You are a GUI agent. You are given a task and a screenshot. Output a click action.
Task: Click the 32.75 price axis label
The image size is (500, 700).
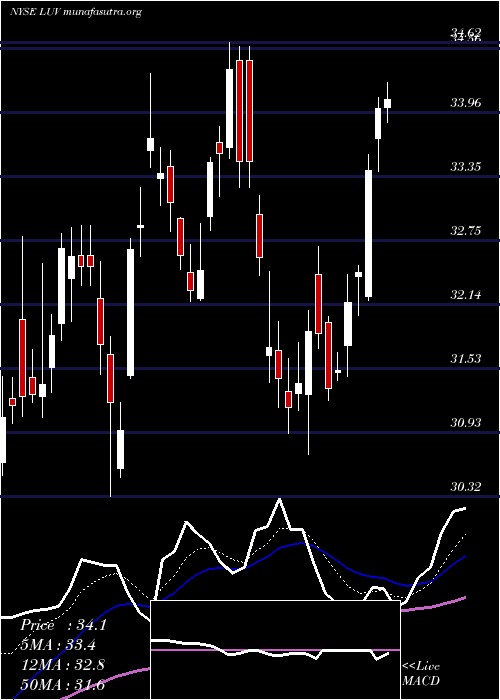coord(466,231)
